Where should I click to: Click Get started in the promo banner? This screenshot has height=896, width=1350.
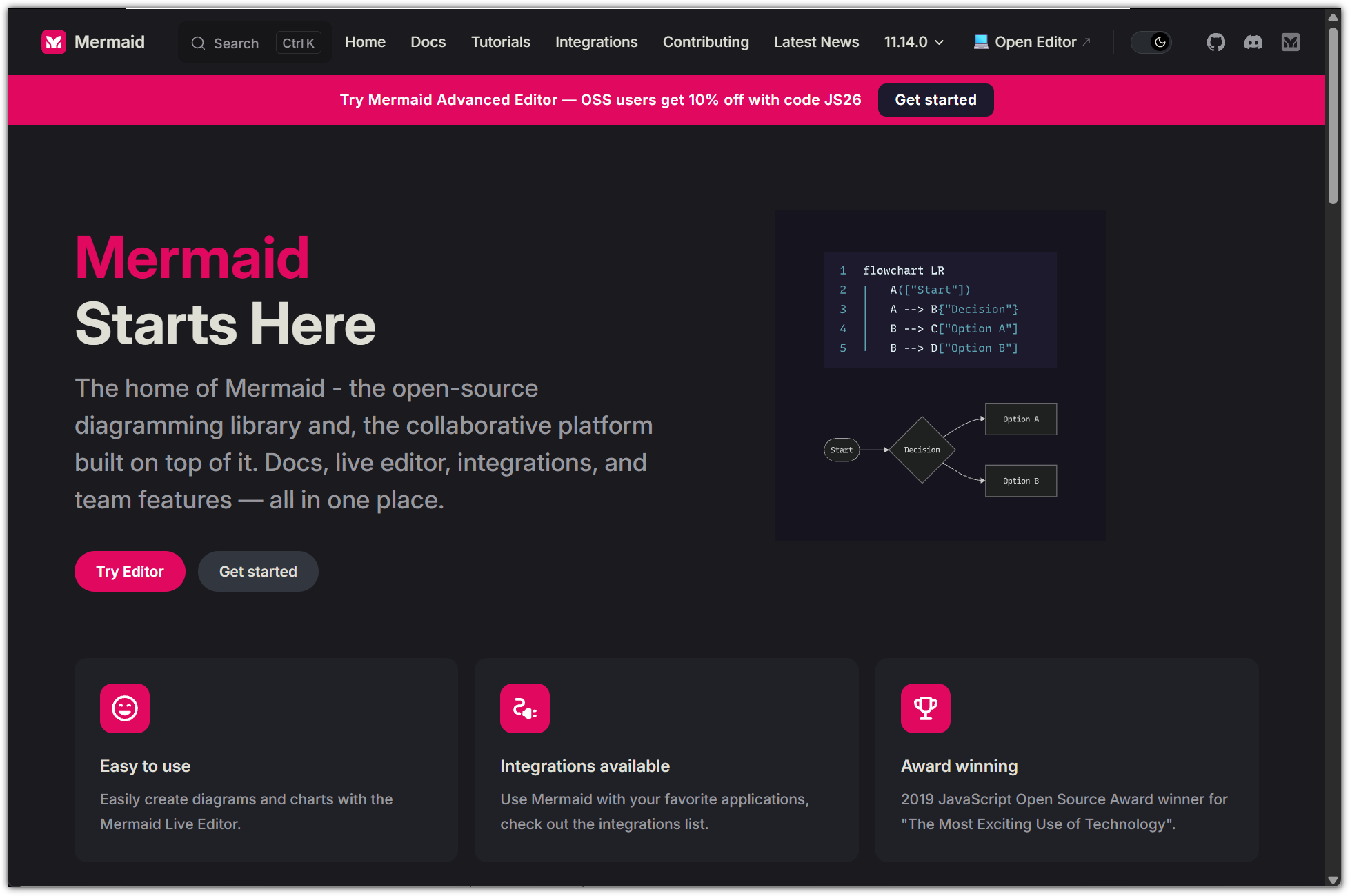point(935,100)
